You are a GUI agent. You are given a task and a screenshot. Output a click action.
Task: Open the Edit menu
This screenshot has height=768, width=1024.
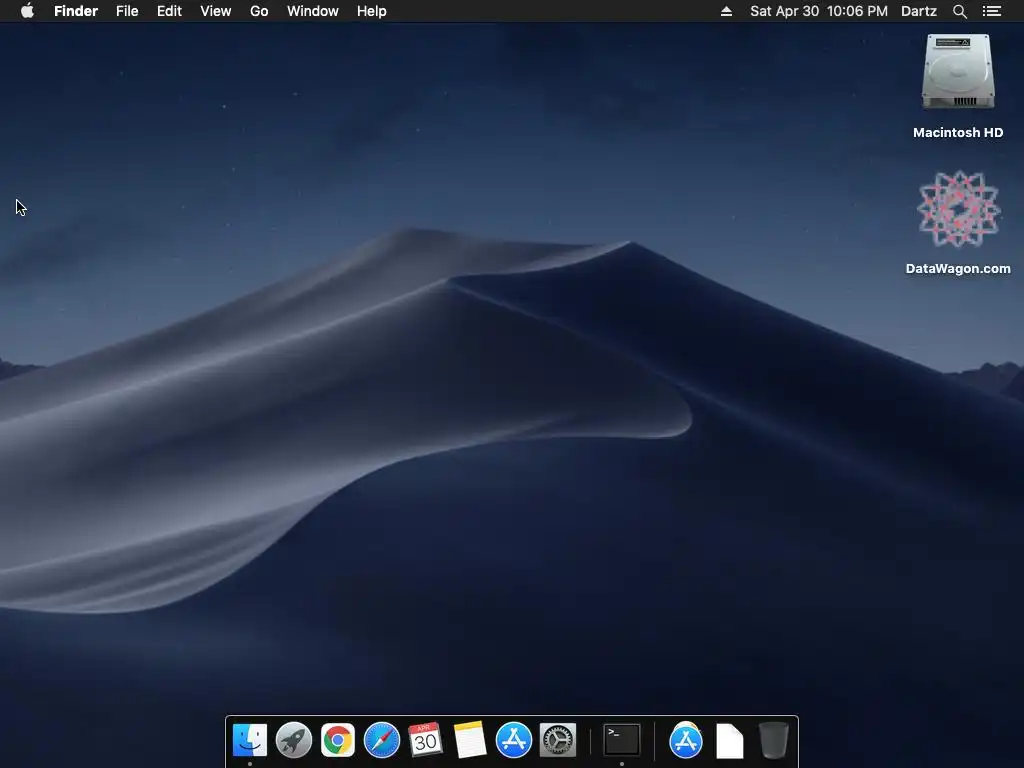[x=169, y=11]
